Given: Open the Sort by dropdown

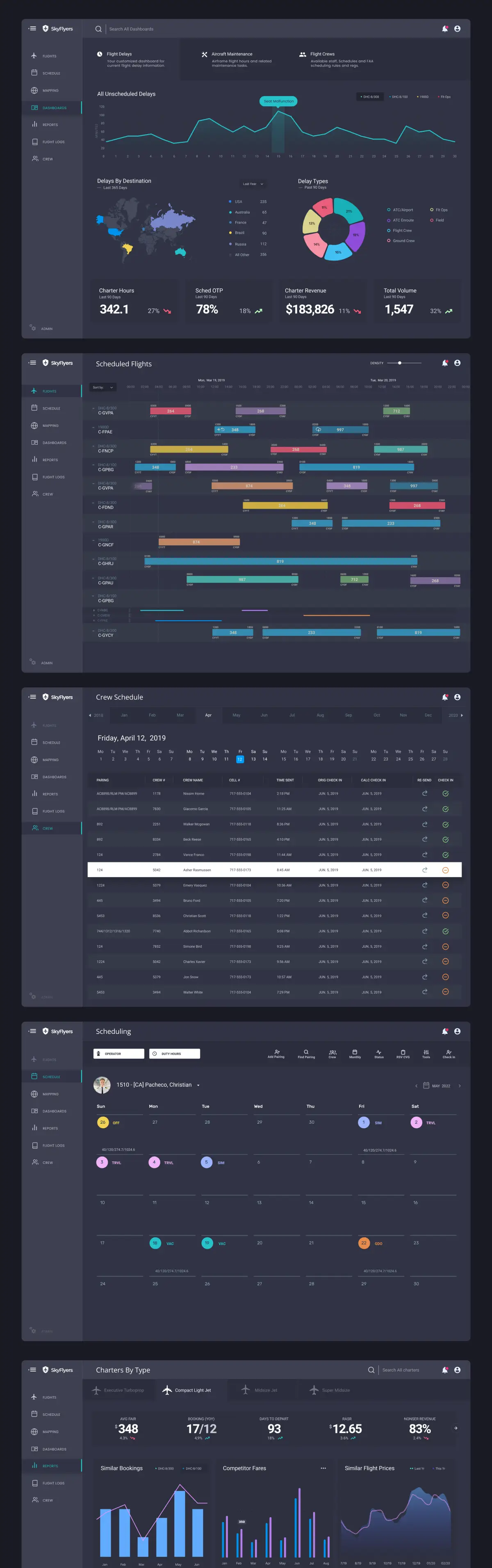Looking at the screenshot, I should pyautogui.click(x=103, y=387).
